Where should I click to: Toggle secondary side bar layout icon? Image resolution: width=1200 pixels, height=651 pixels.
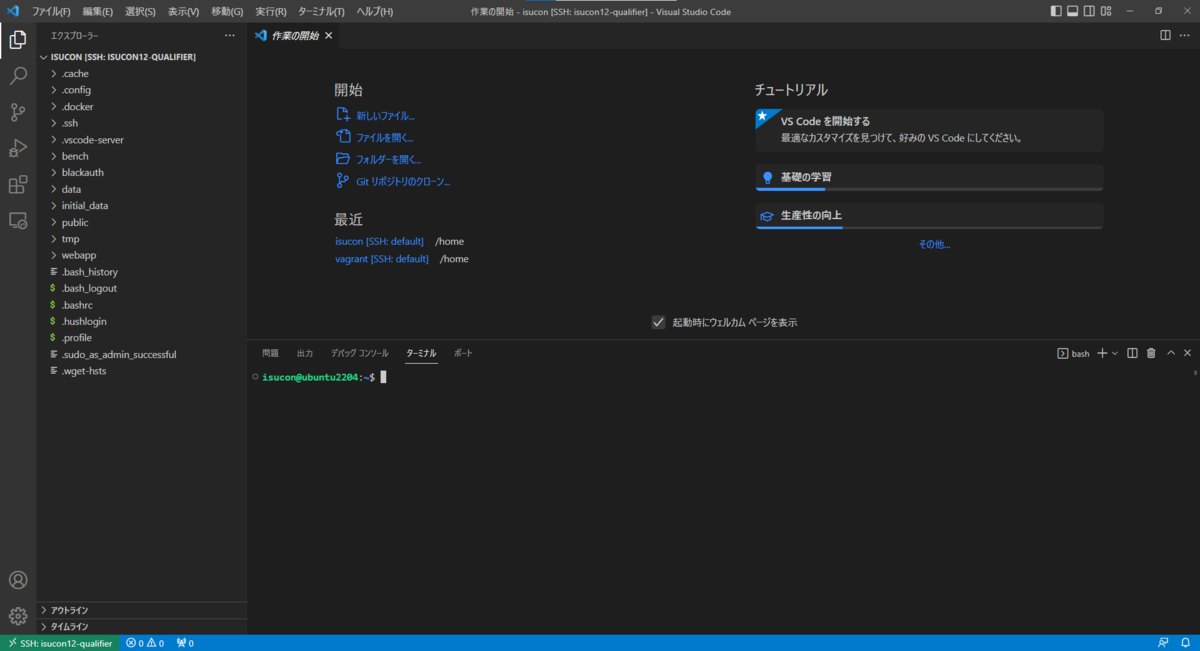pos(1089,11)
